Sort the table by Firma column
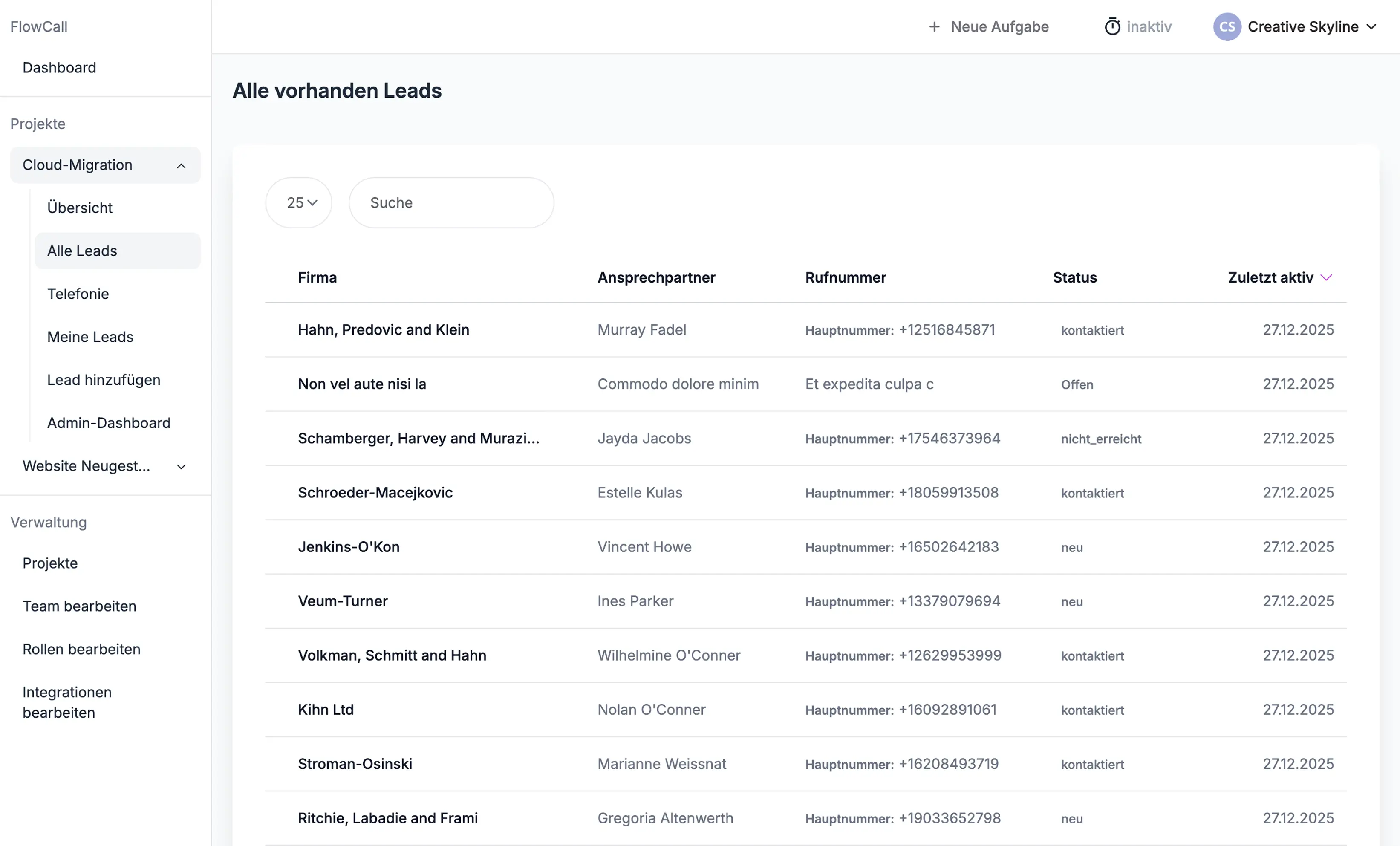The width and height of the screenshot is (1400, 846). coord(317,277)
